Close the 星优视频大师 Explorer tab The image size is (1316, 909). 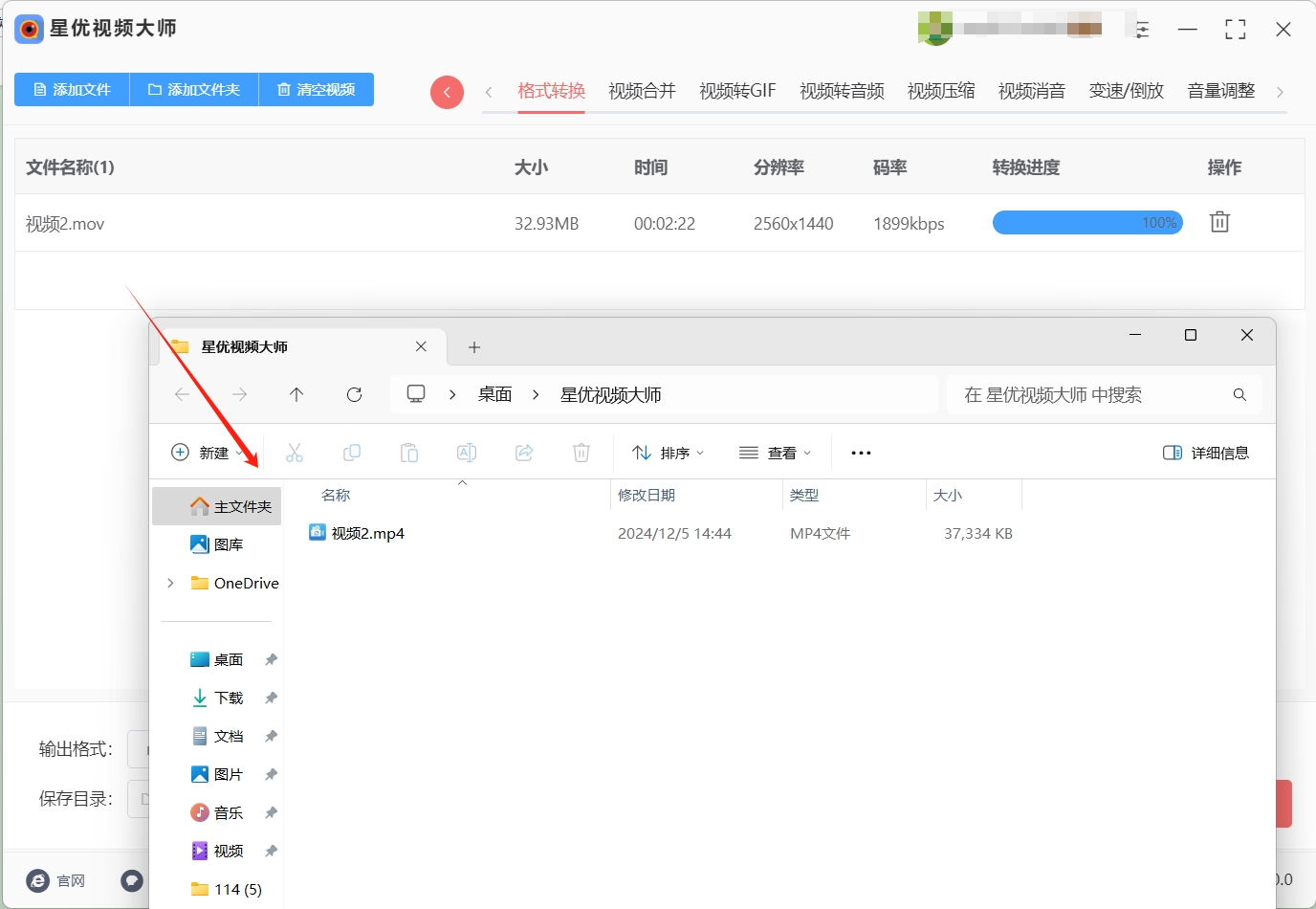coord(421,346)
